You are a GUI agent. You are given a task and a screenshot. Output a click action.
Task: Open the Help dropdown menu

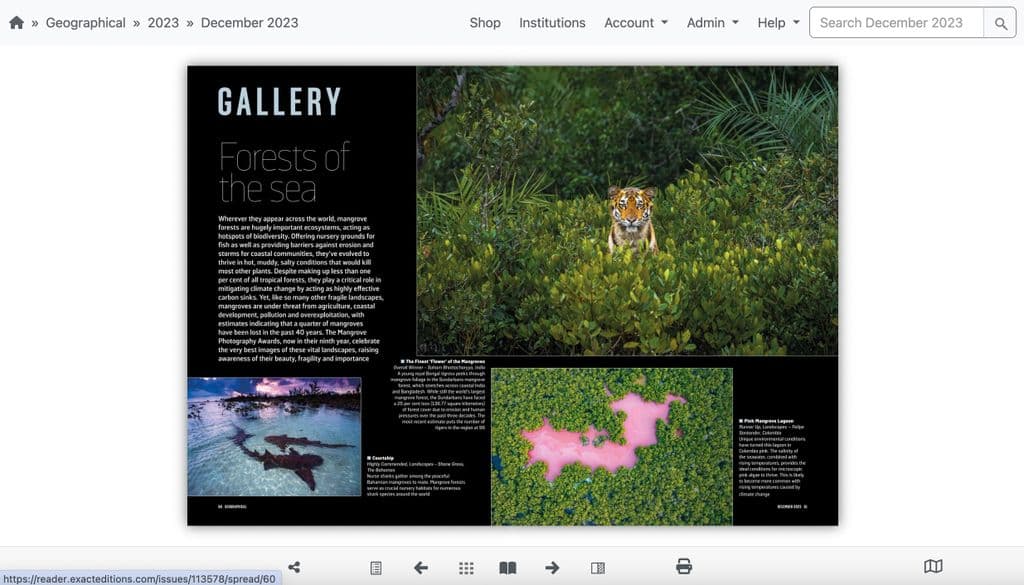(778, 23)
